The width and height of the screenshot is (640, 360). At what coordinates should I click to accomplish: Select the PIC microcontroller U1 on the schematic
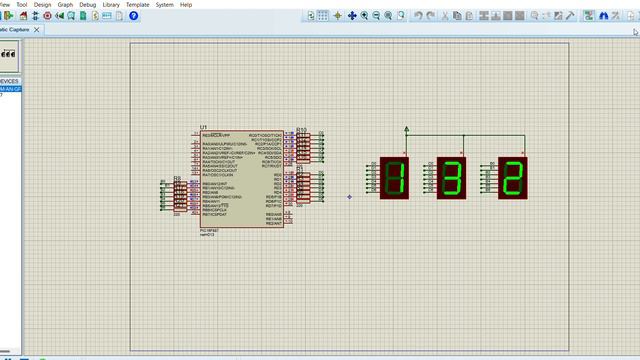[x=242, y=179]
